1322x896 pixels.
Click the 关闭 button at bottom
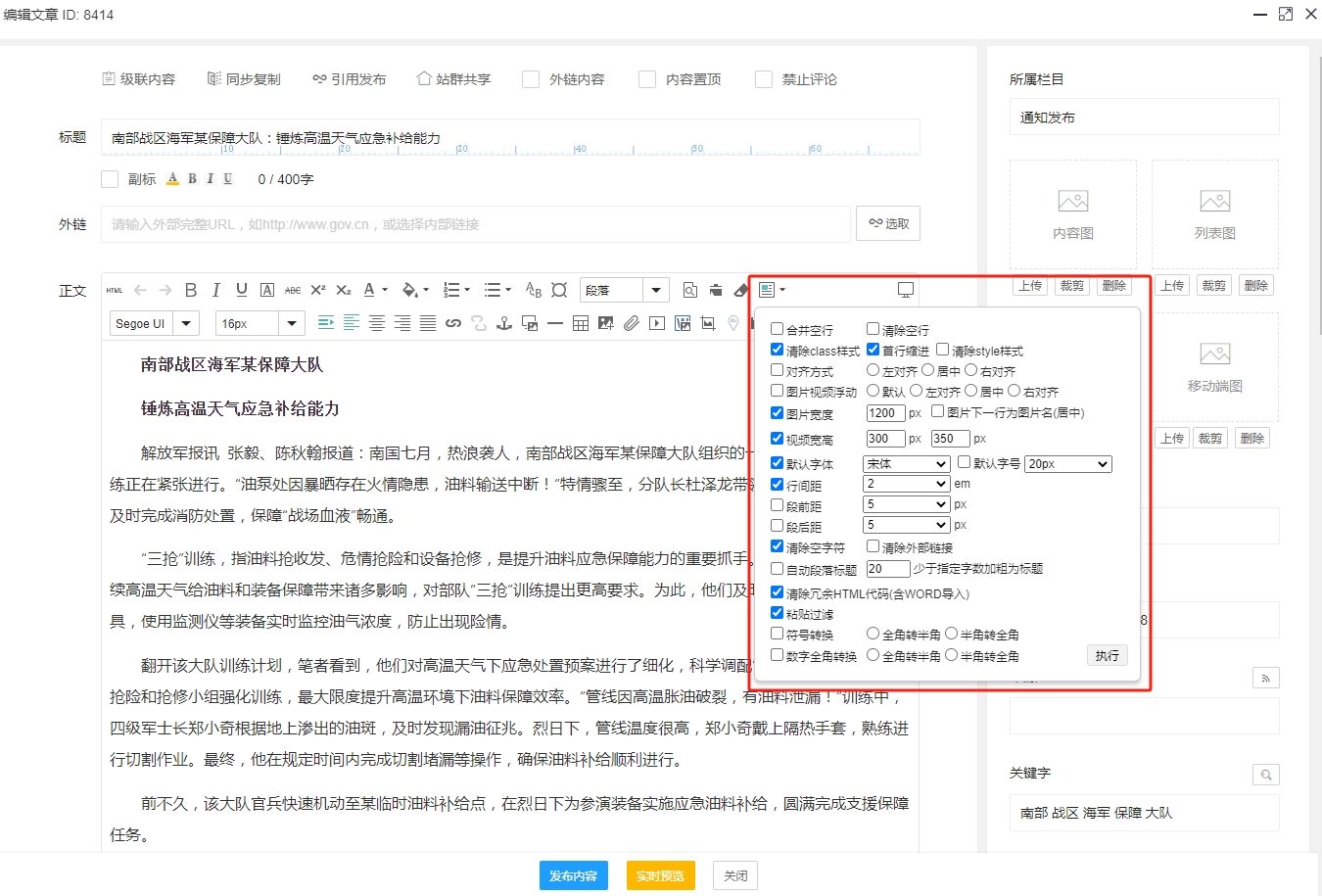[735, 875]
